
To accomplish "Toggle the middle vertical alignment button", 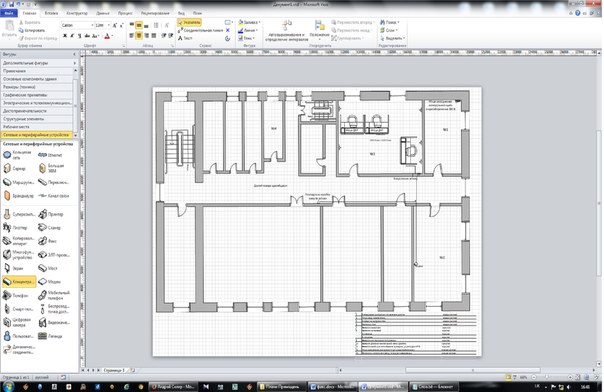I will (x=139, y=25).
